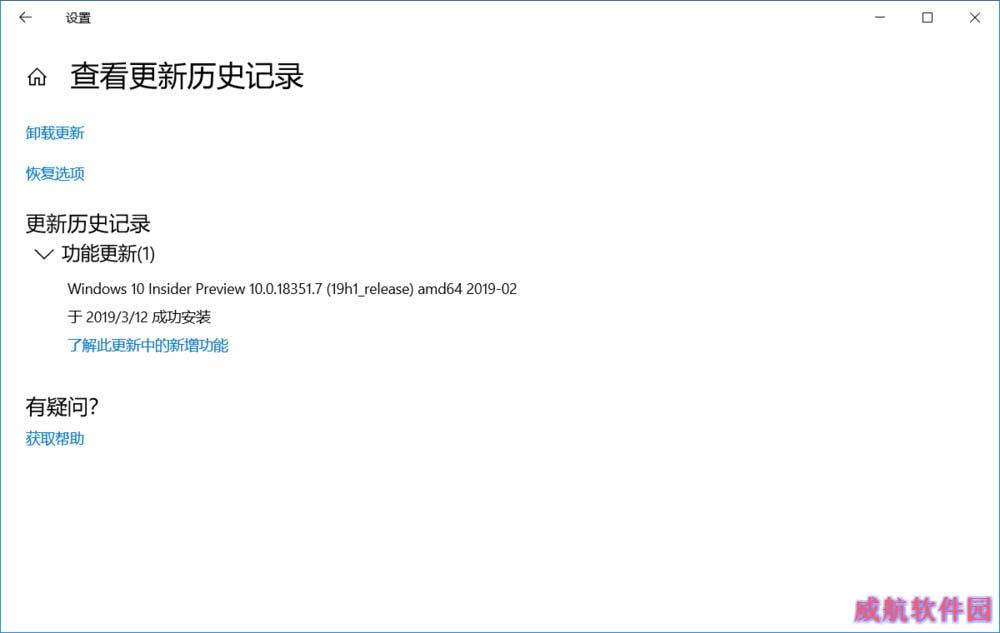Click the 有疑问? heading
Image resolution: width=1000 pixels, height=633 pixels.
pos(62,407)
